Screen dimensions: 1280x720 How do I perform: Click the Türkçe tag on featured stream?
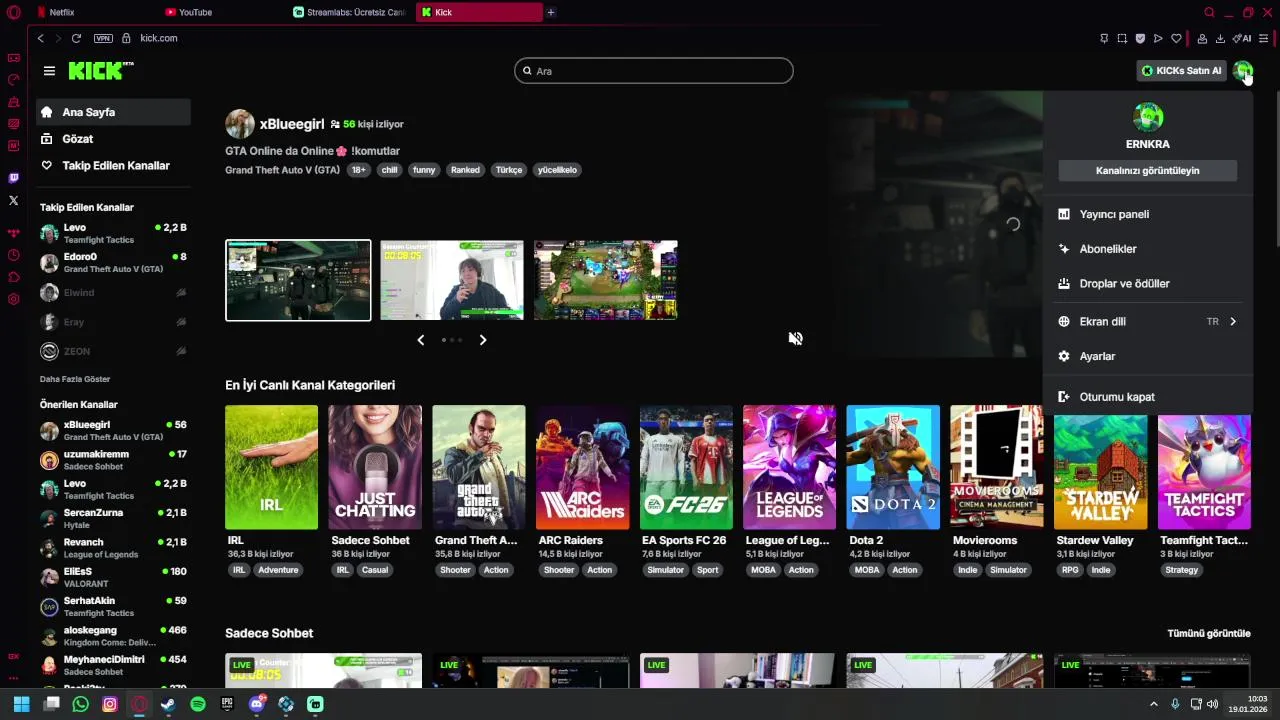[509, 170]
